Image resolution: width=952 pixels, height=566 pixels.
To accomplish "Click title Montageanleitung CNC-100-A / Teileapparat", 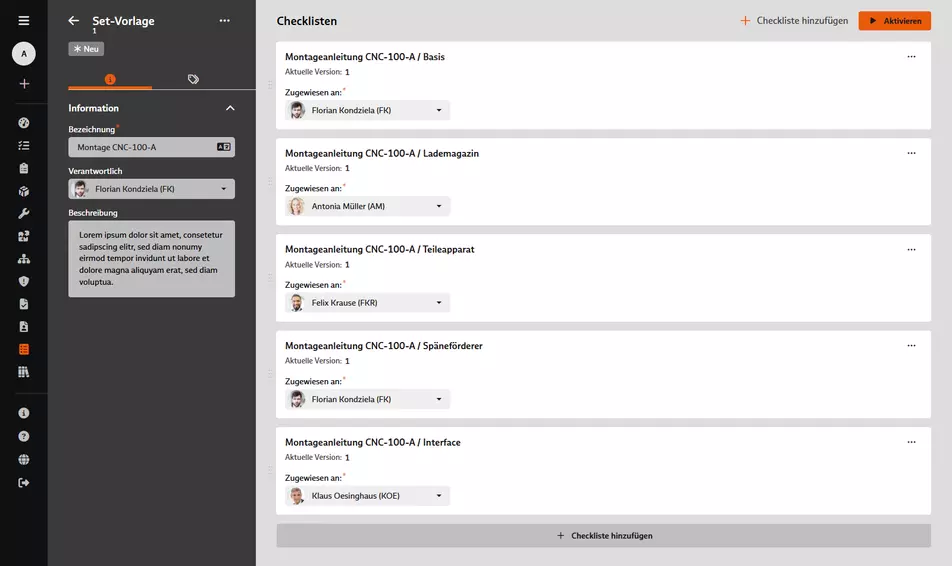I will tap(379, 249).
